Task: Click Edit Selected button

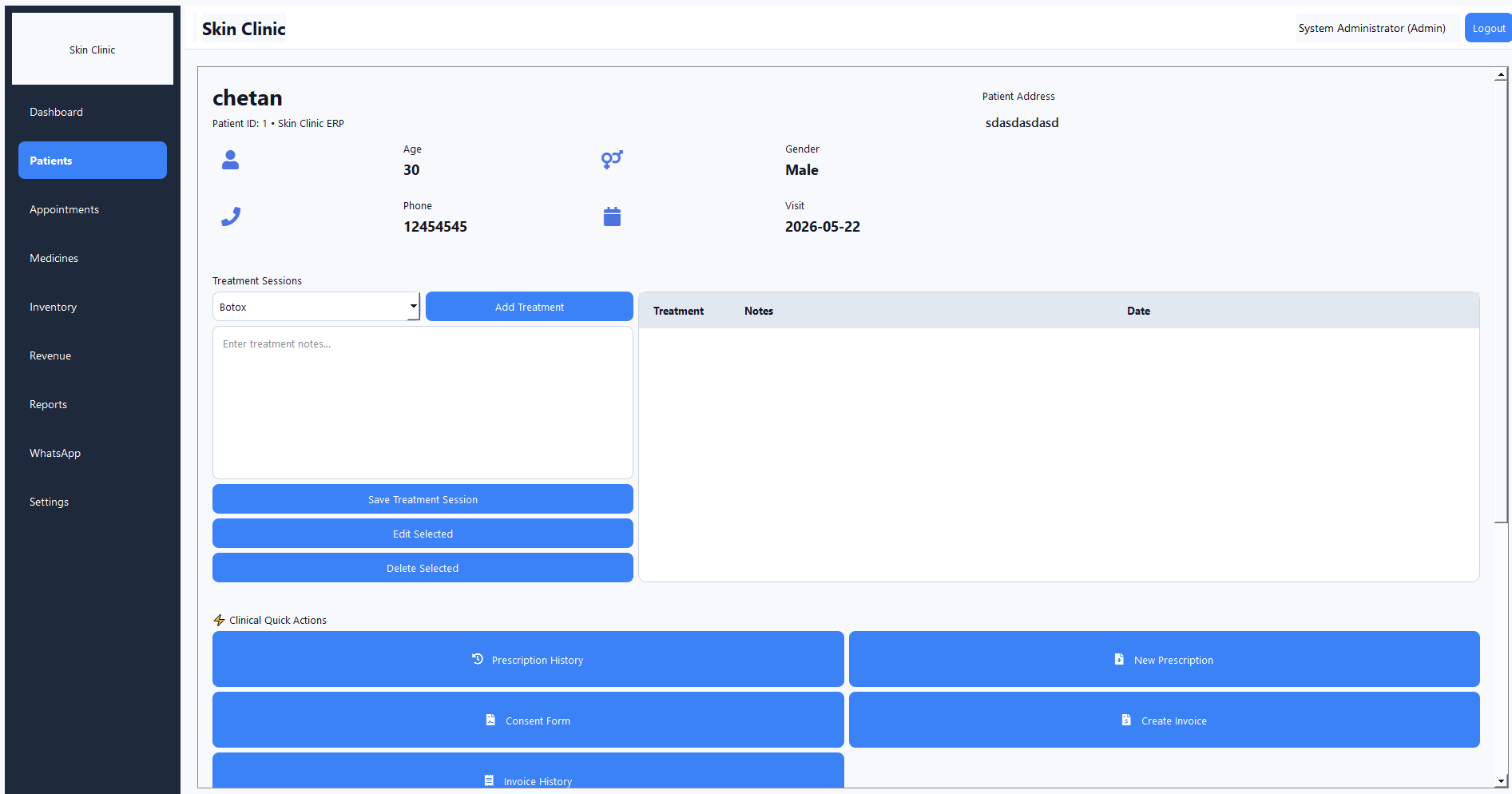Action: 423,534
